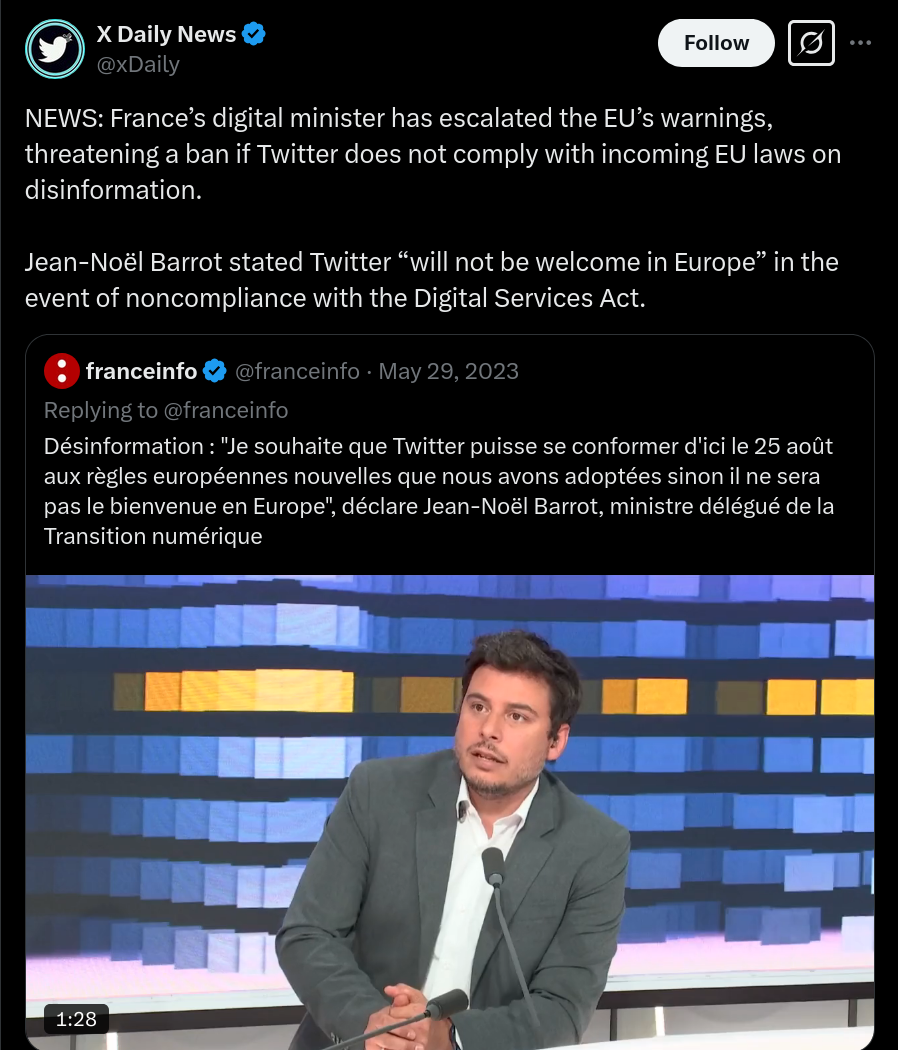Click the 1:28 video duration badge
The height and width of the screenshot is (1050, 898).
click(76, 1019)
